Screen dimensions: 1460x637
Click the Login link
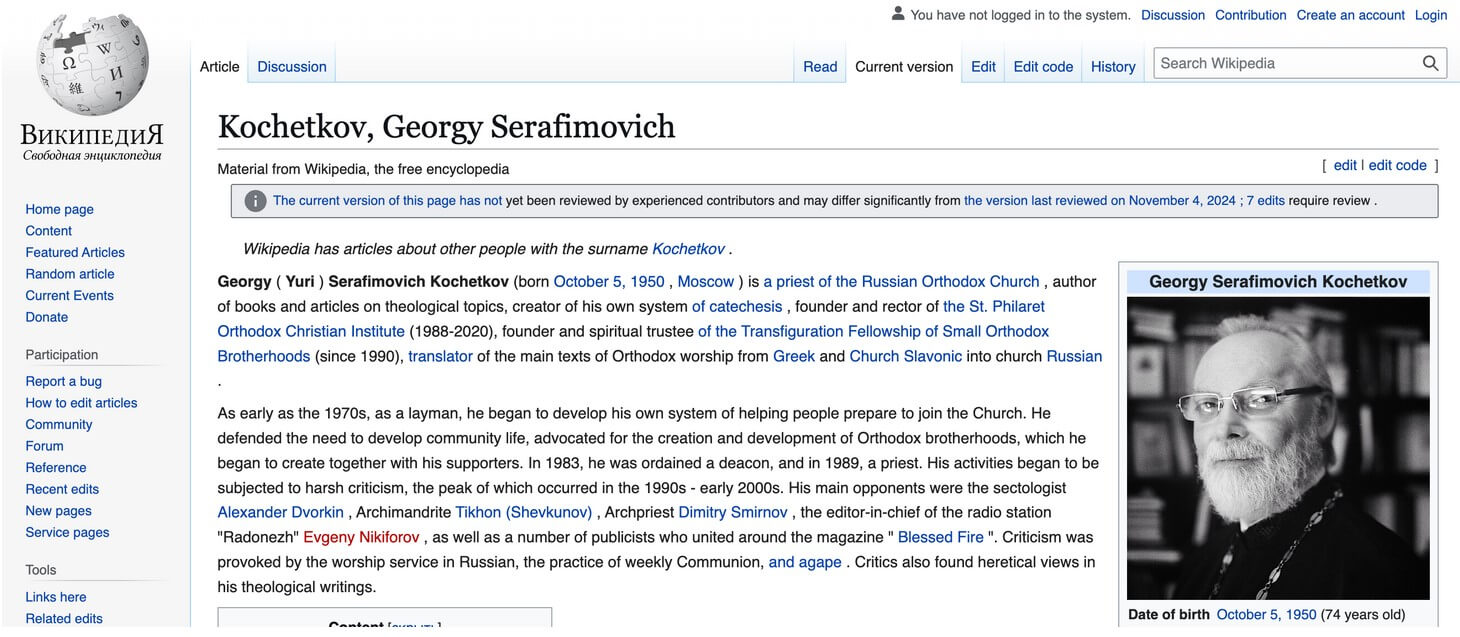(x=1431, y=15)
